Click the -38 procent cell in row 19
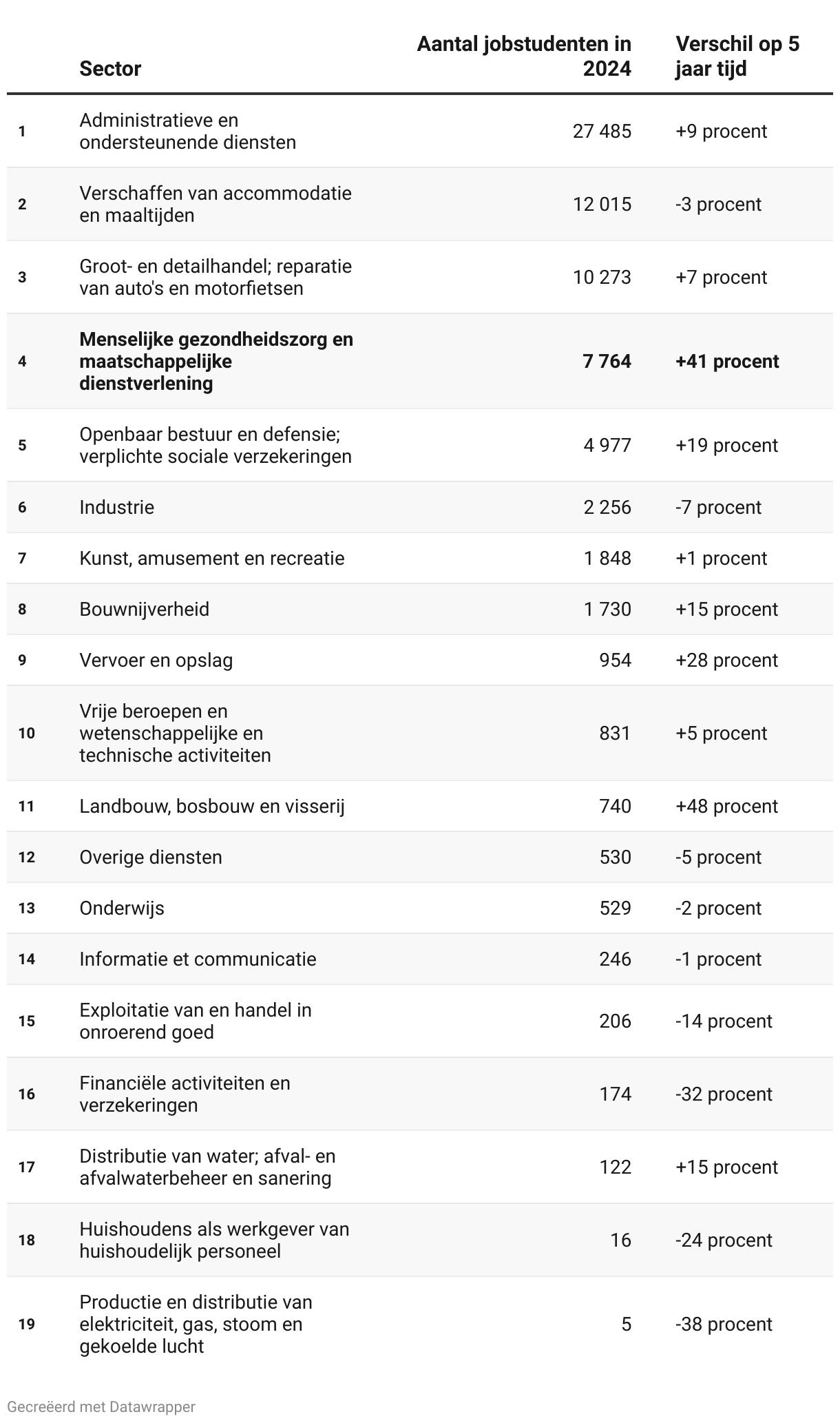The image size is (840, 1423). (724, 1324)
